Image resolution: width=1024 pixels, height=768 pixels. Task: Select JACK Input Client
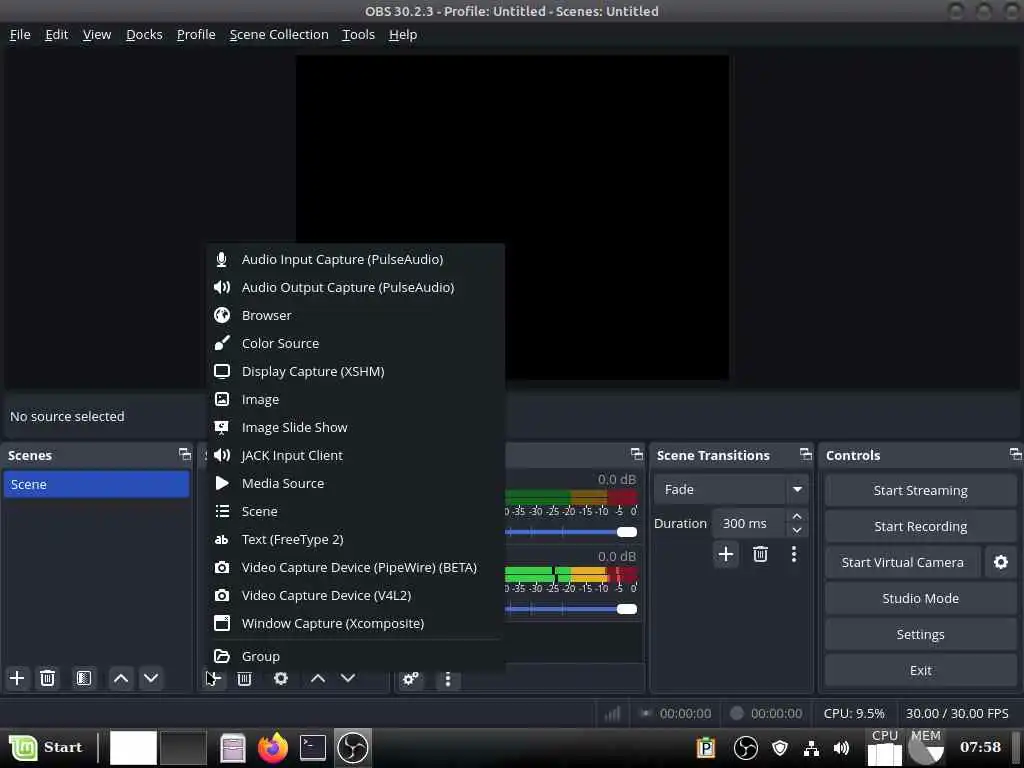click(x=356, y=456)
